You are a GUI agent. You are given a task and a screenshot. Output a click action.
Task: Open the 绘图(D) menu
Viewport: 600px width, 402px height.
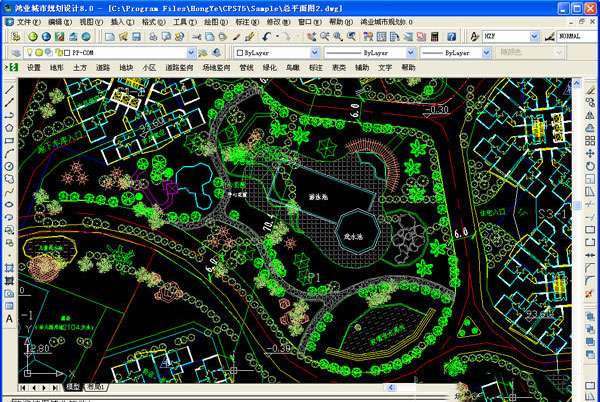click(214, 21)
